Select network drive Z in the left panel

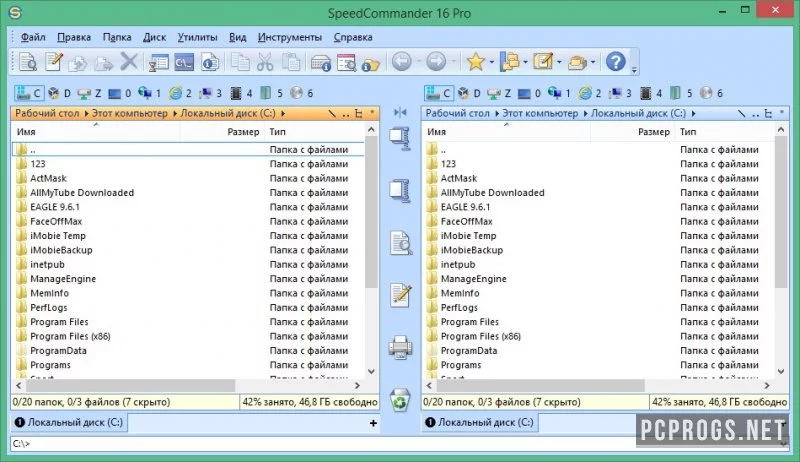click(x=89, y=93)
